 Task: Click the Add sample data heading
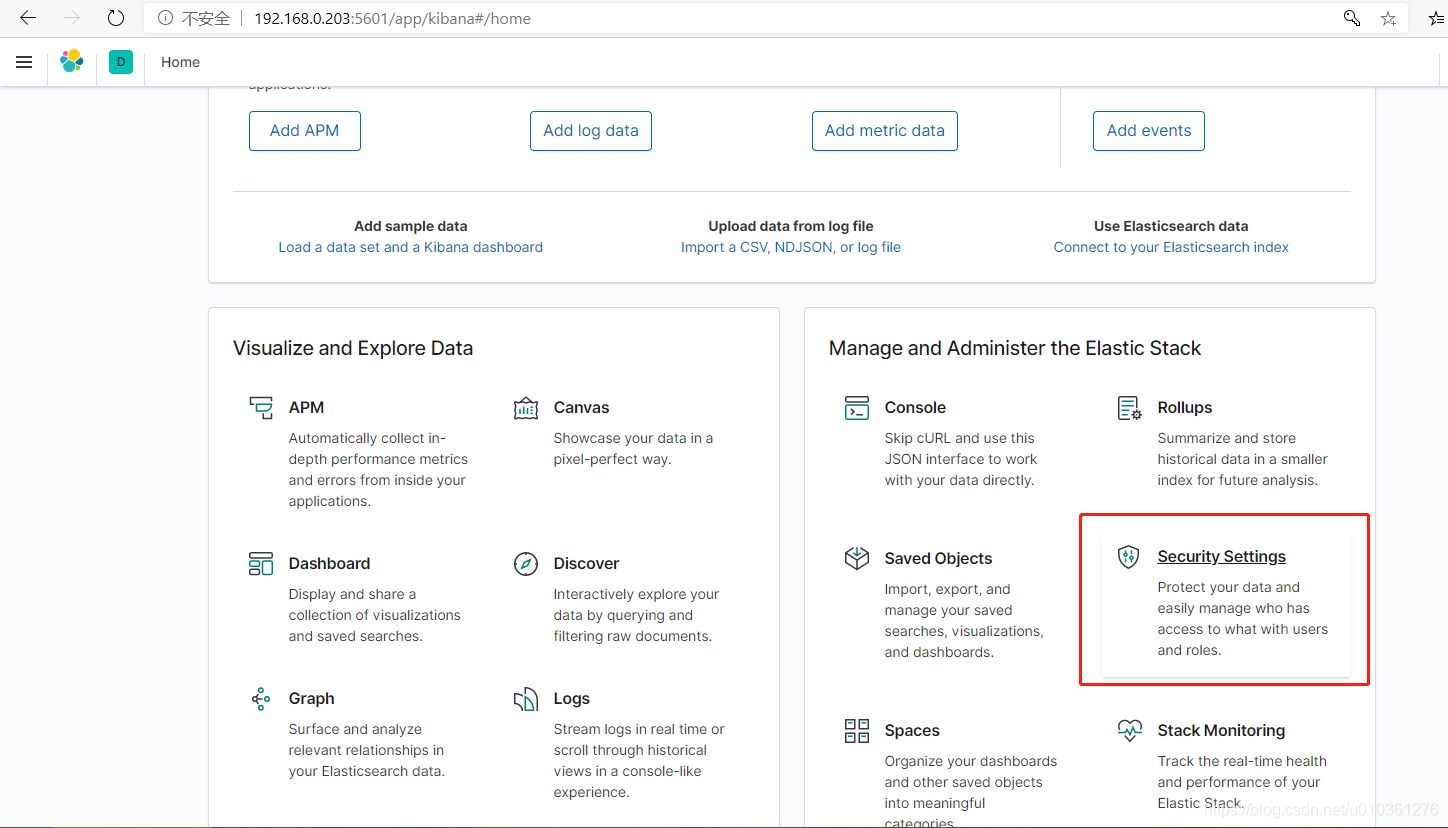pos(411,226)
